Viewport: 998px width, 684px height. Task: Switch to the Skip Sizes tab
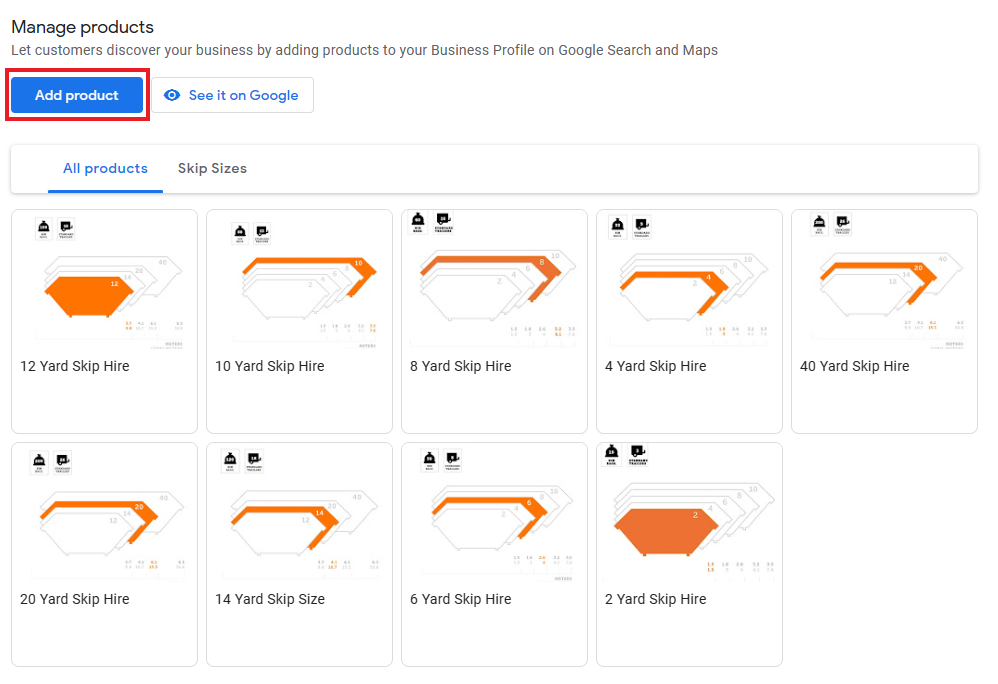coord(212,168)
